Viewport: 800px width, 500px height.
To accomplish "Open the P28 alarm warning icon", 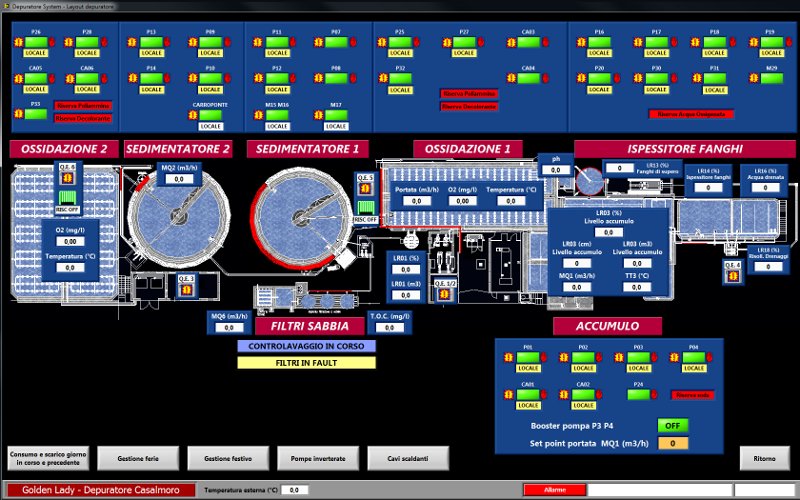I will 69,42.
